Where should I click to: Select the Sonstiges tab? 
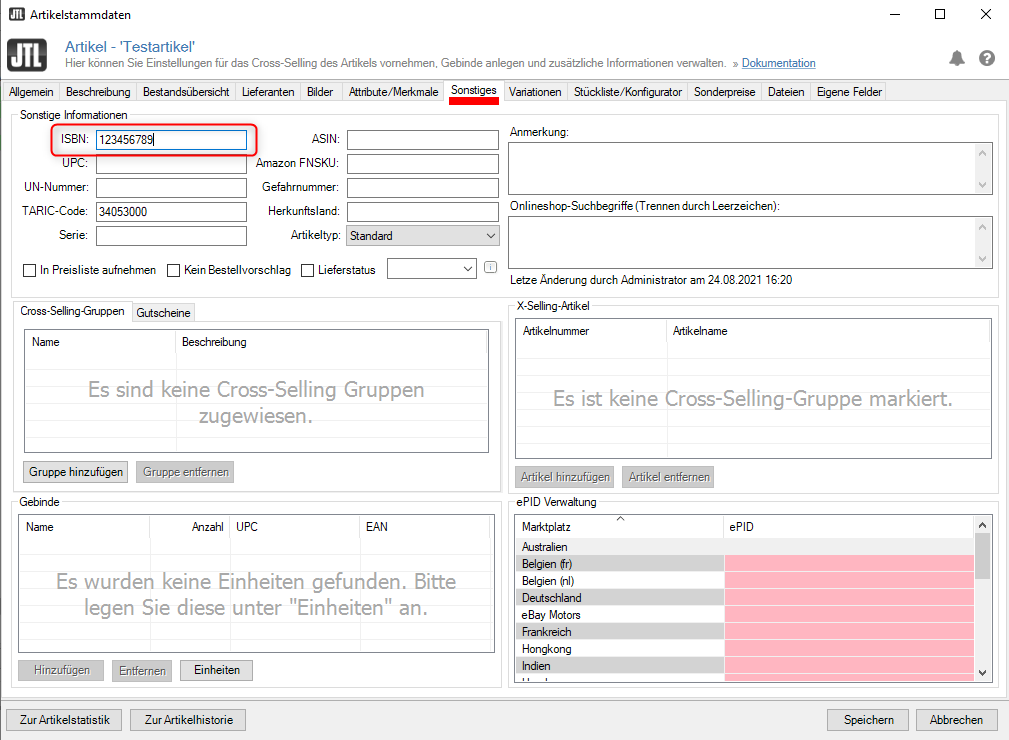coord(474,91)
